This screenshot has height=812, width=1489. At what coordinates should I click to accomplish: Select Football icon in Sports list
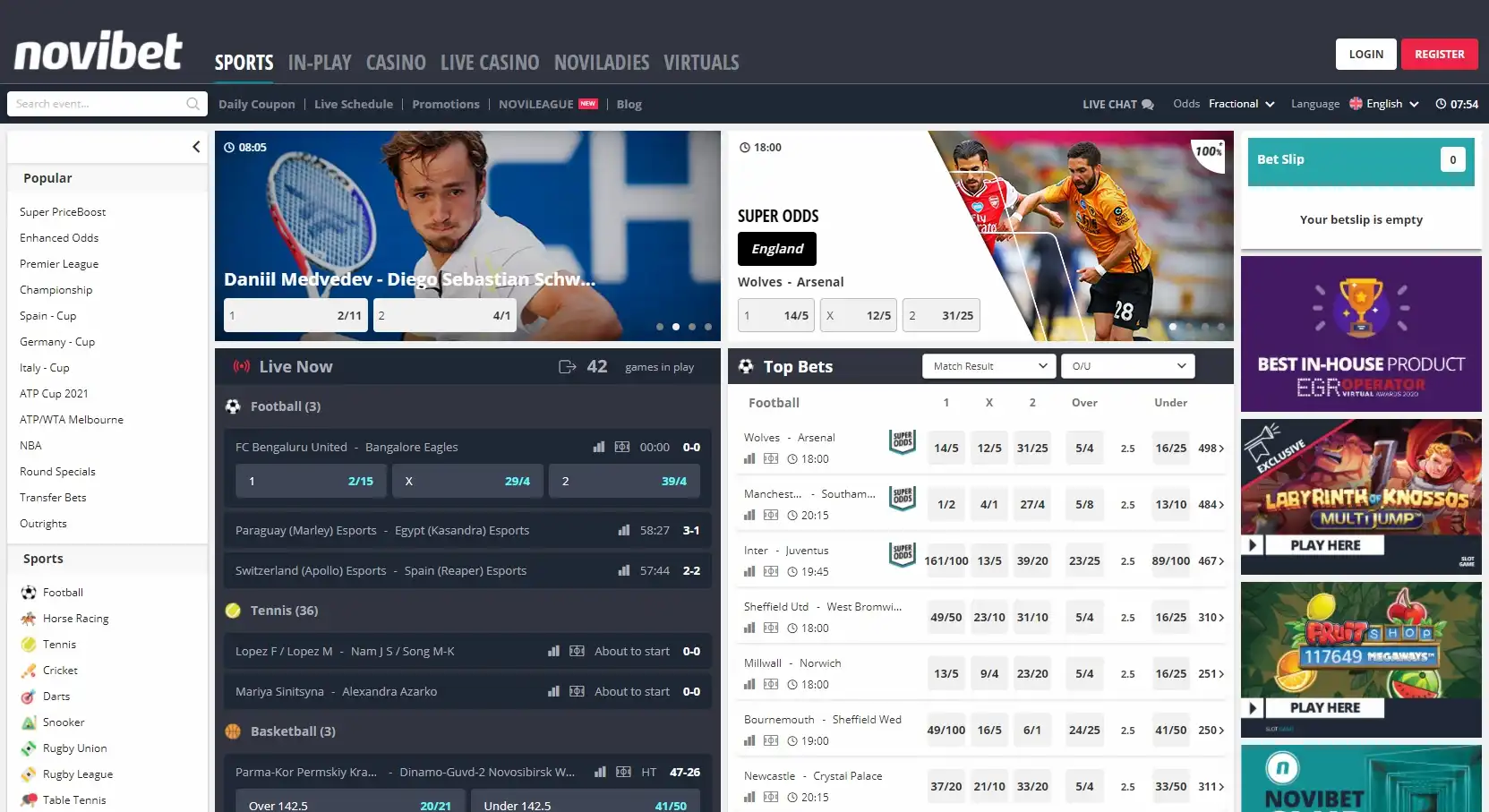(29, 593)
